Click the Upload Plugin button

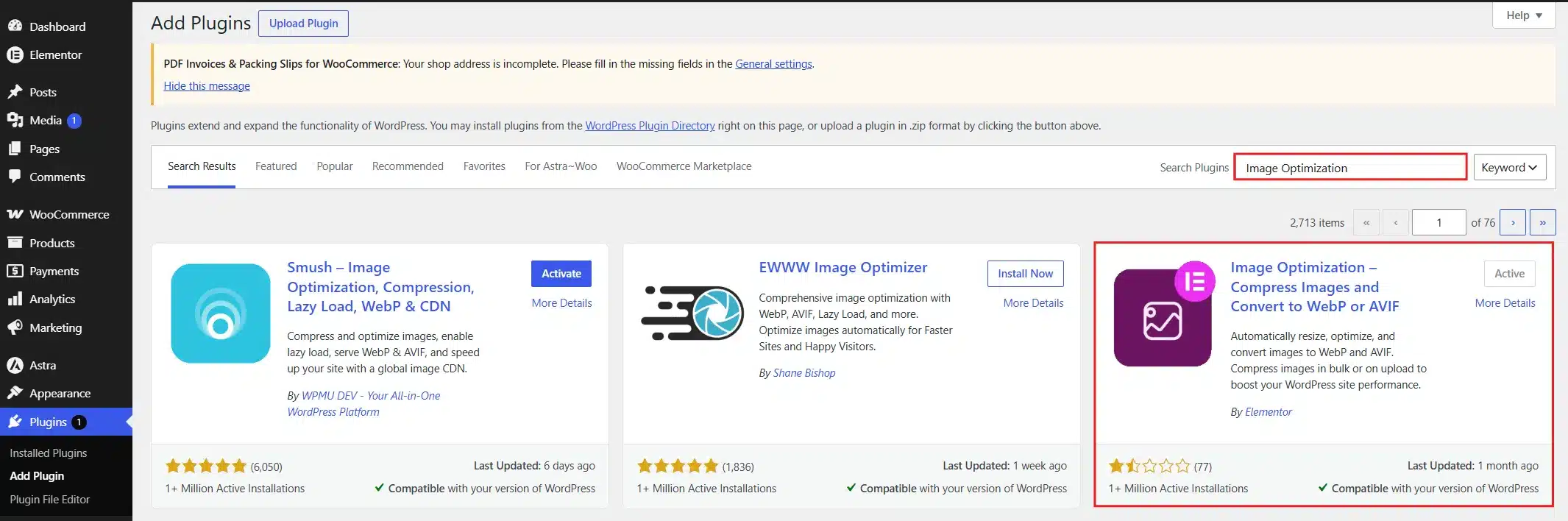pos(303,24)
